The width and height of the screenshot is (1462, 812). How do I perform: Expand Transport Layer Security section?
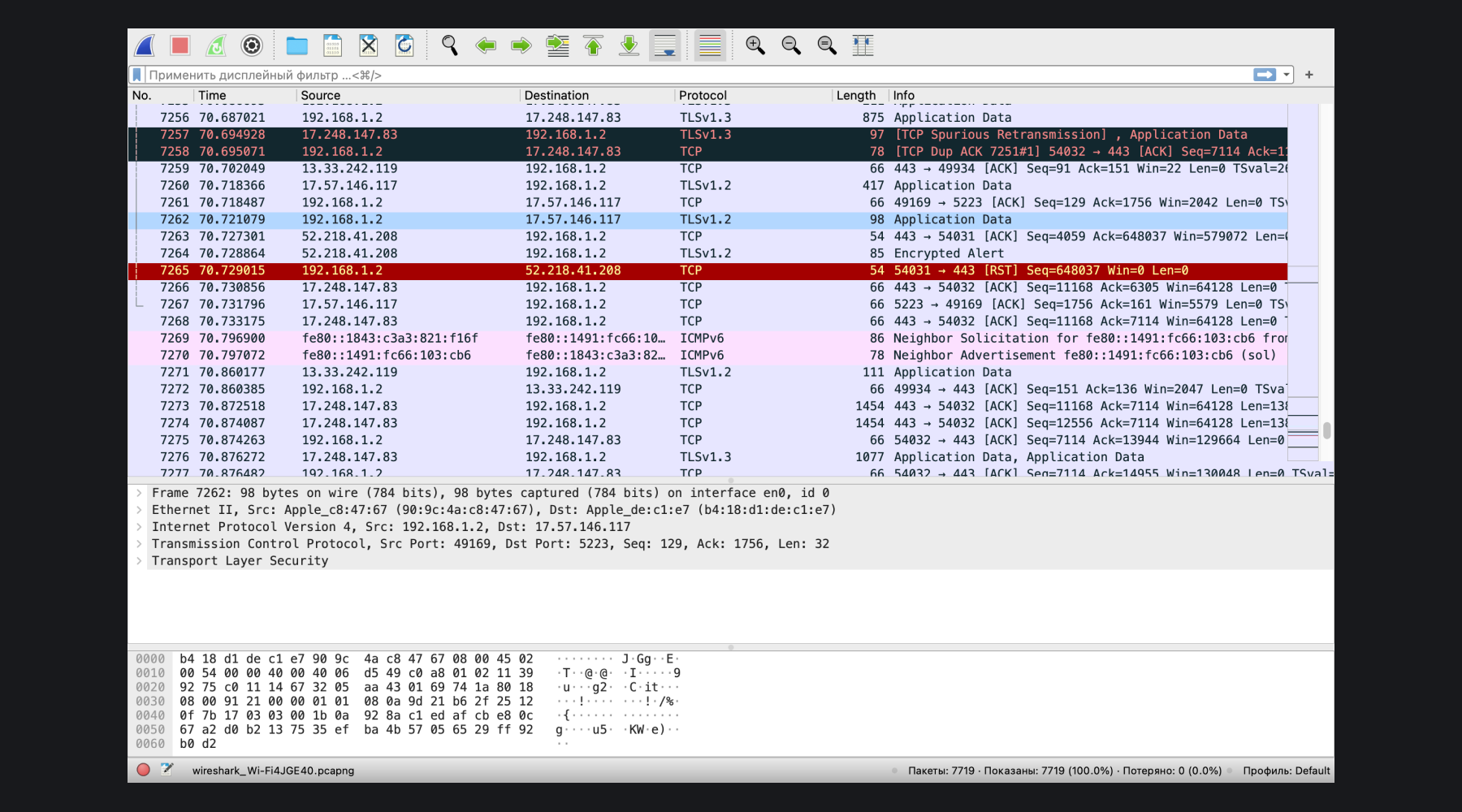[x=139, y=561]
